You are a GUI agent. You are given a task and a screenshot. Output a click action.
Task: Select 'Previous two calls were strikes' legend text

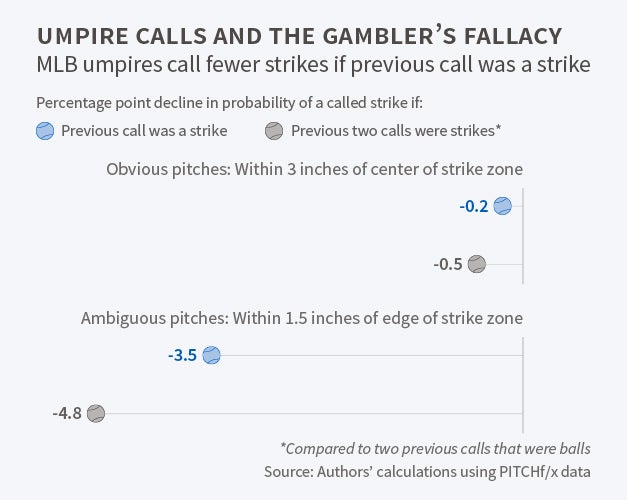pyautogui.click(x=395, y=130)
